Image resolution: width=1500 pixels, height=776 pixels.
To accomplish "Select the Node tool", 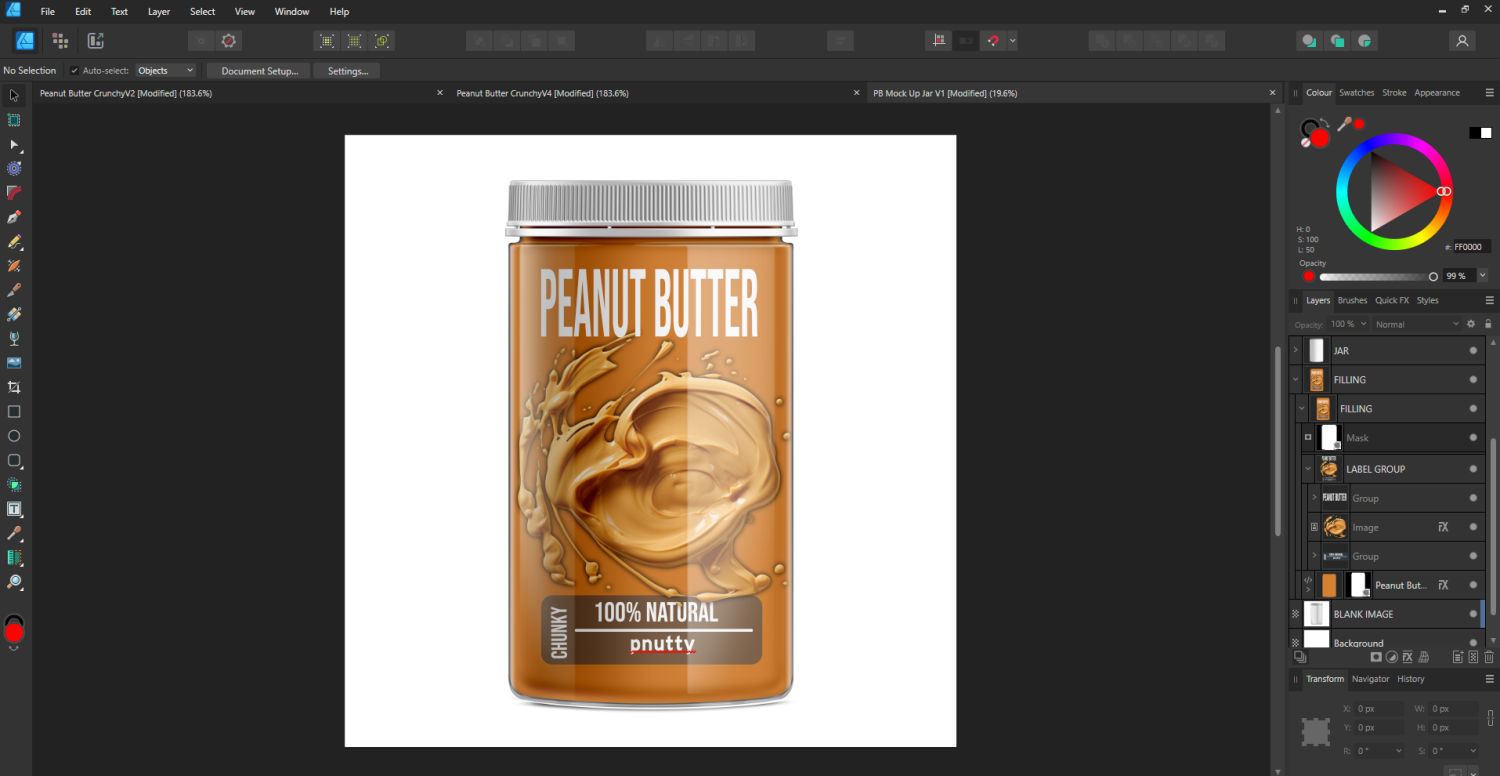I will 14,144.
